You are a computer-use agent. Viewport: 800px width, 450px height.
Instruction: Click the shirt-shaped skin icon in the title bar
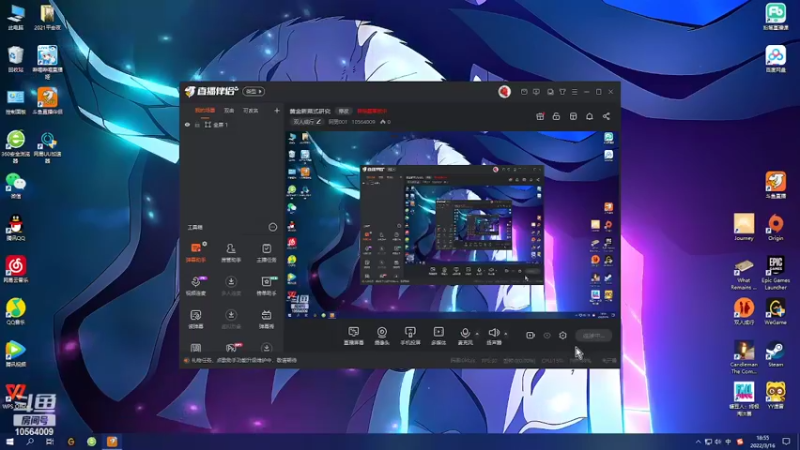point(562,92)
